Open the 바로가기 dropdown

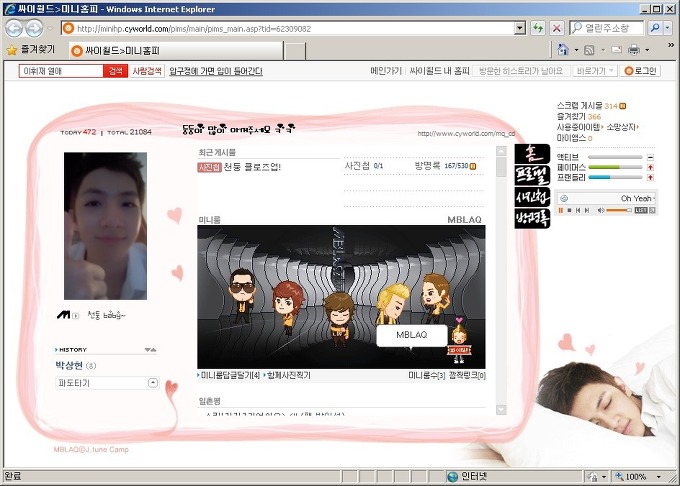(x=595, y=71)
